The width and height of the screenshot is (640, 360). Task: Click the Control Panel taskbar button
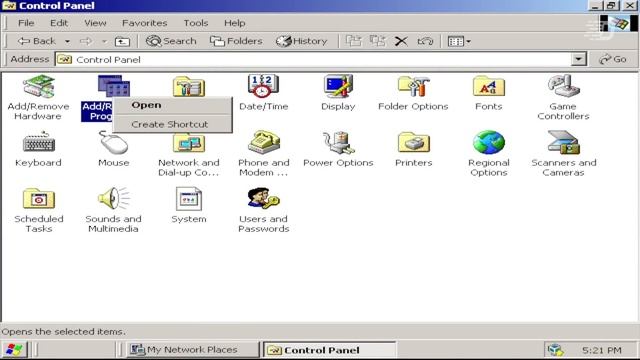[x=329, y=350]
